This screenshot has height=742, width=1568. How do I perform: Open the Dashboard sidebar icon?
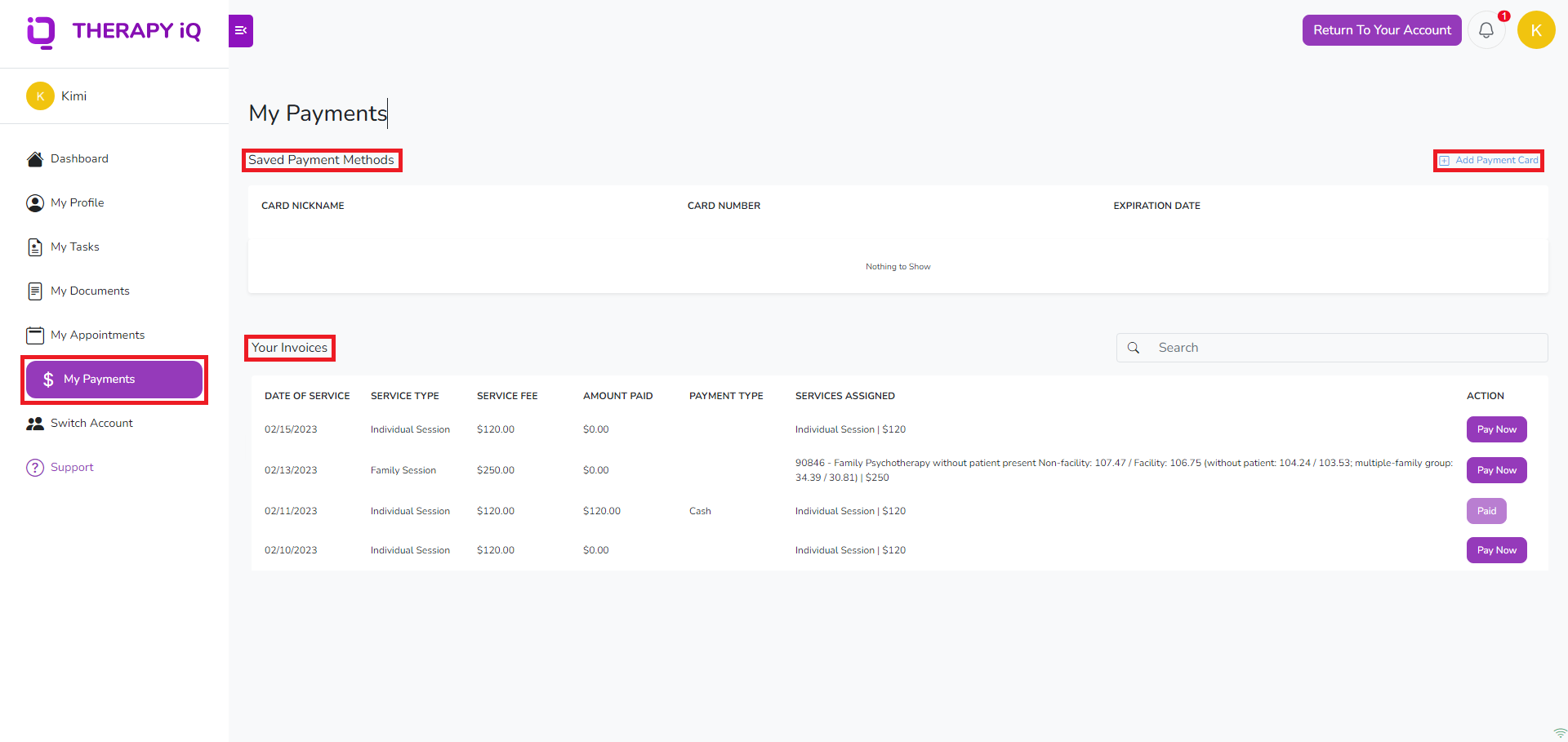[x=34, y=158]
